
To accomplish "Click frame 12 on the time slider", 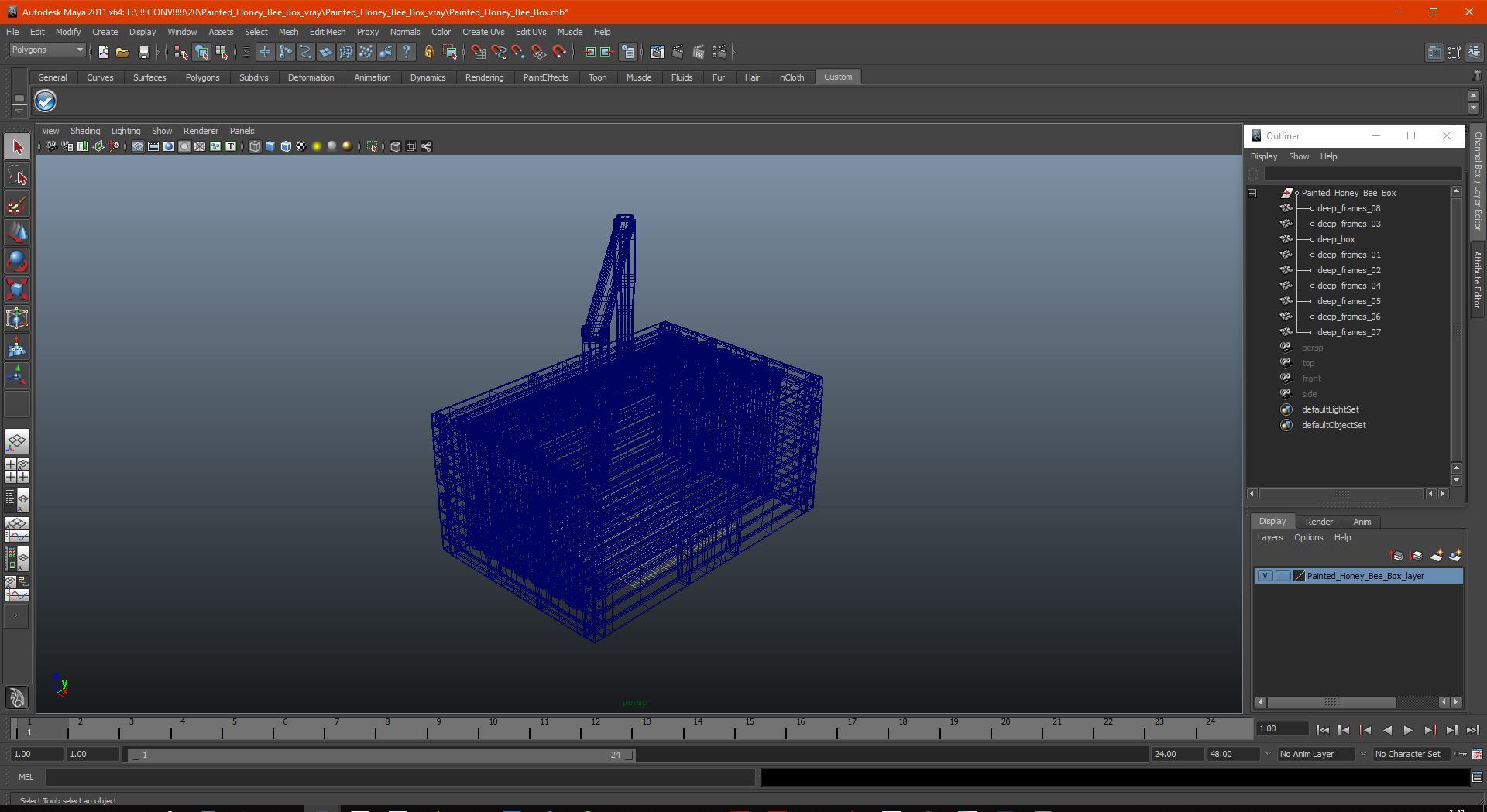I will (x=595, y=729).
